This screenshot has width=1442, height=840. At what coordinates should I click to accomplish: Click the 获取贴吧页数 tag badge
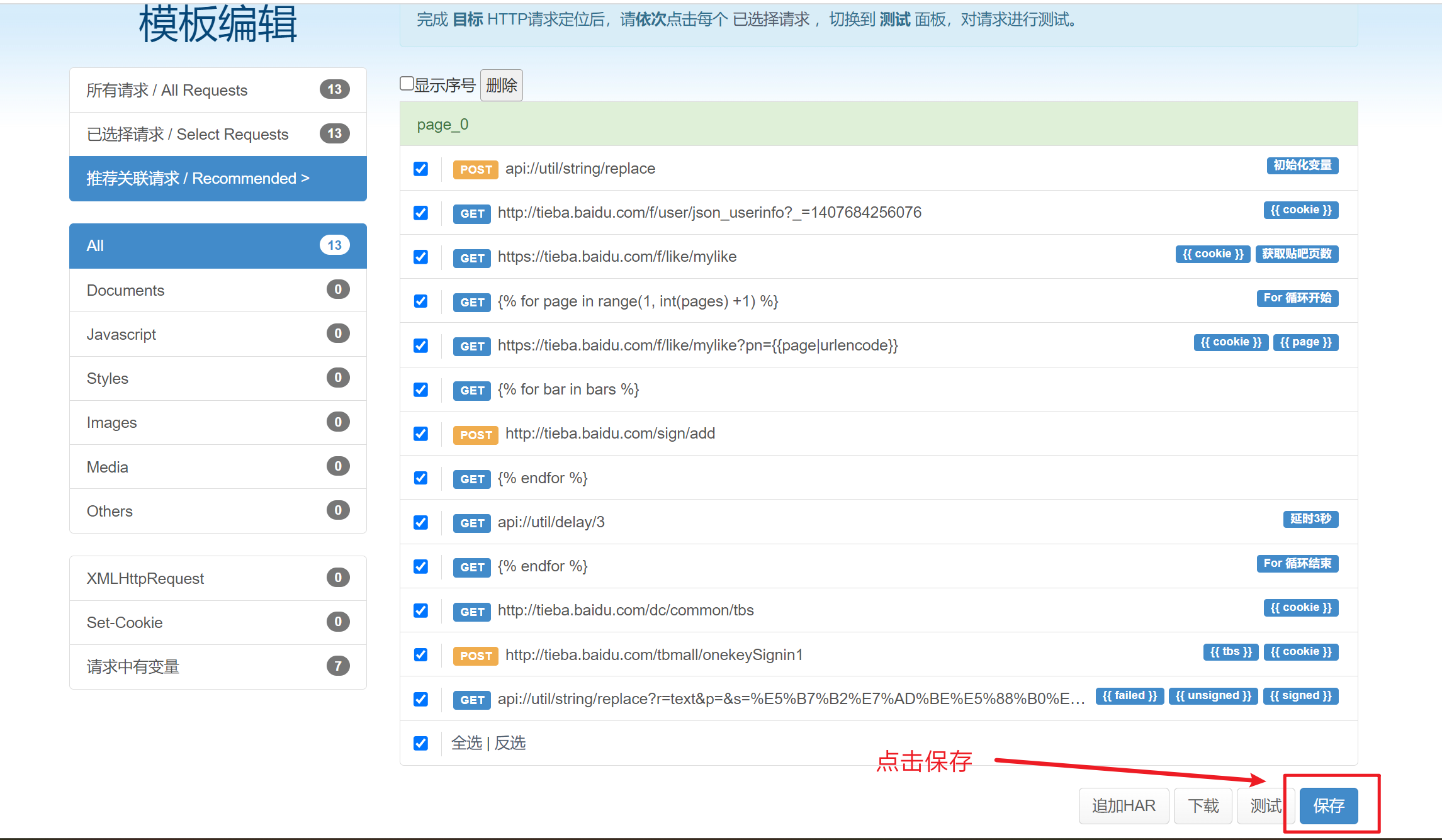pos(1296,254)
